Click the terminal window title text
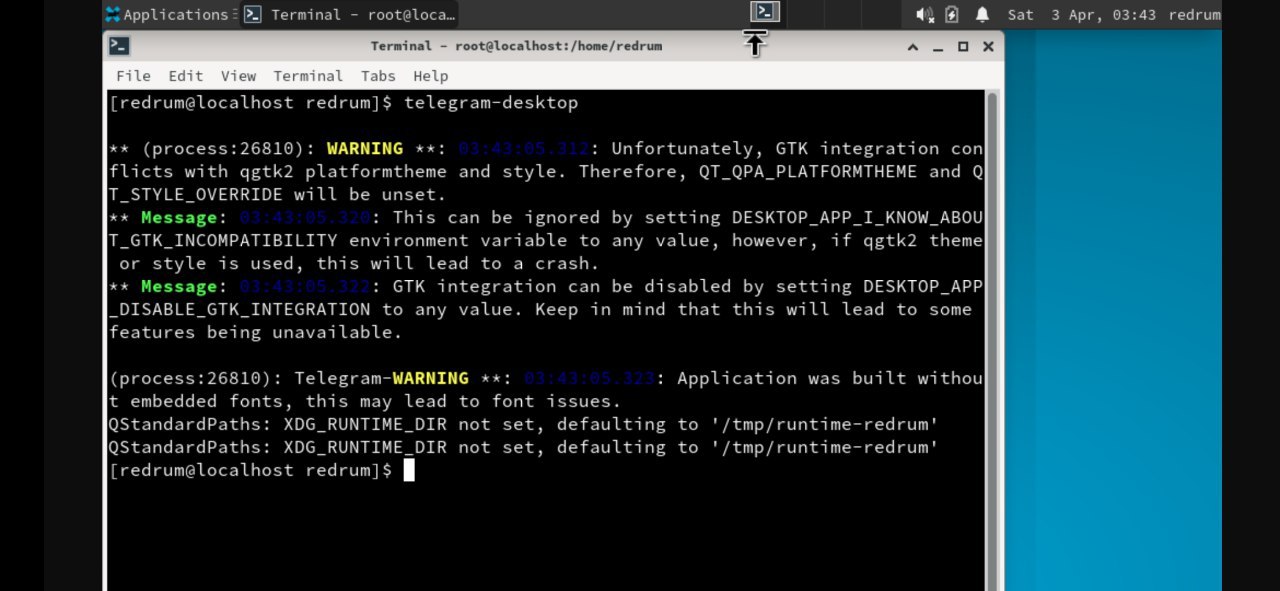The height and width of the screenshot is (591, 1280). 516,46
